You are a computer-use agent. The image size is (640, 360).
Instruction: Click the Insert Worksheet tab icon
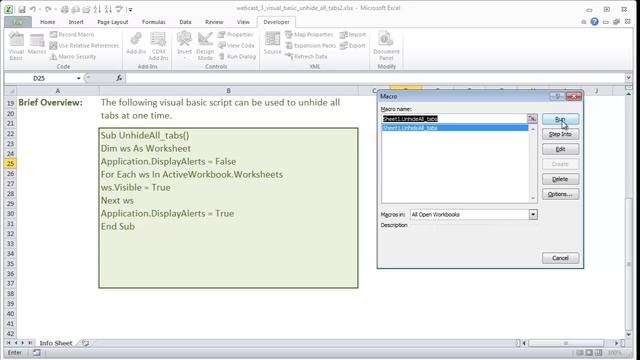point(84,343)
